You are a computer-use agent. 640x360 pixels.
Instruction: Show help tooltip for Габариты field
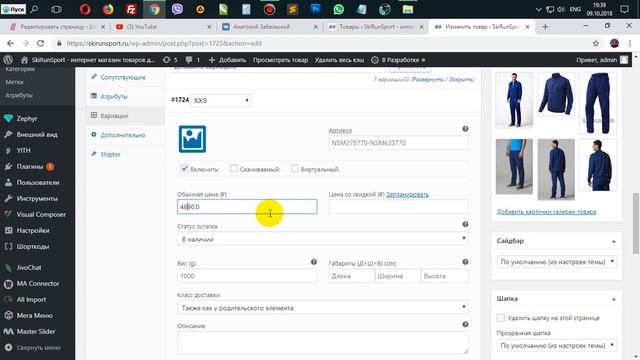point(465,262)
